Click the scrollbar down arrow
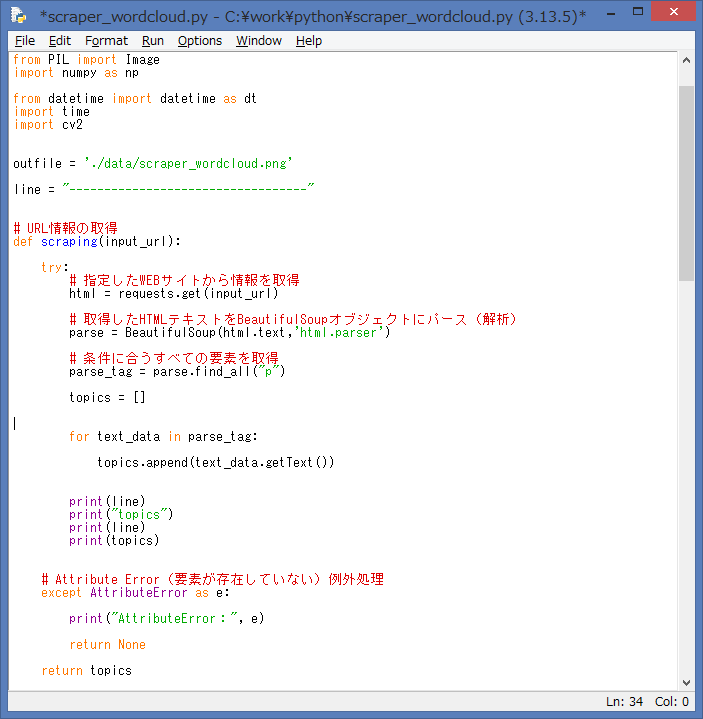 point(686,681)
